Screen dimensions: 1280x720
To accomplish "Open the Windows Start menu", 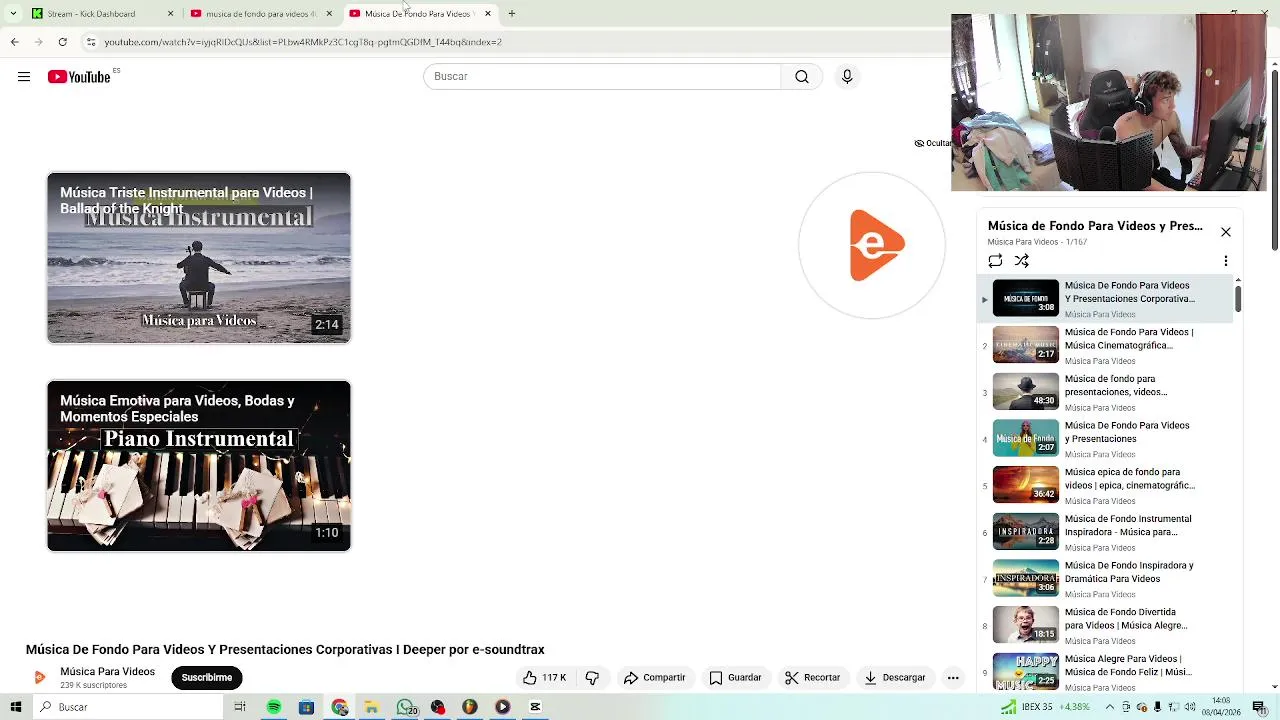I will [x=16, y=707].
